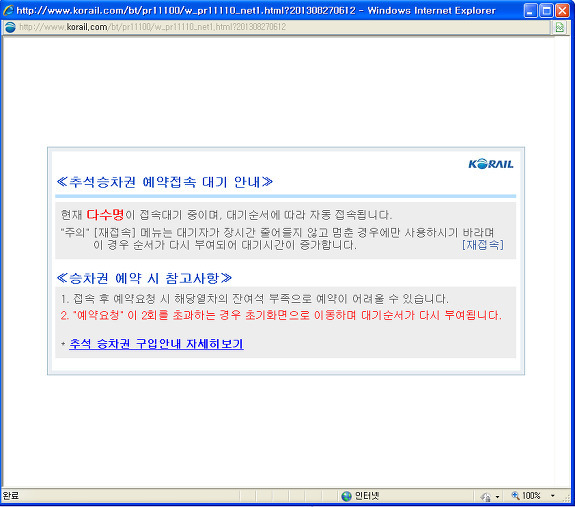Click the red 다수명 text
This screenshot has width=575, height=507.
[105, 214]
